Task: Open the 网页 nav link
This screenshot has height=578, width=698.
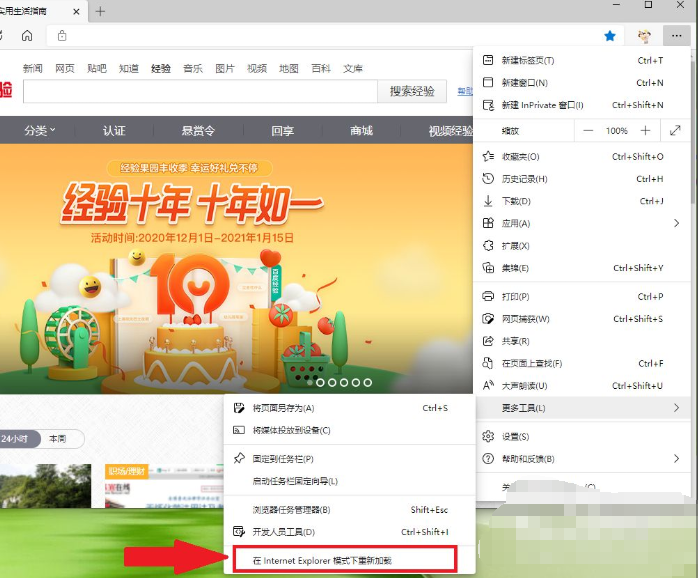Action: pyautogui.click(x=65, y=69)
